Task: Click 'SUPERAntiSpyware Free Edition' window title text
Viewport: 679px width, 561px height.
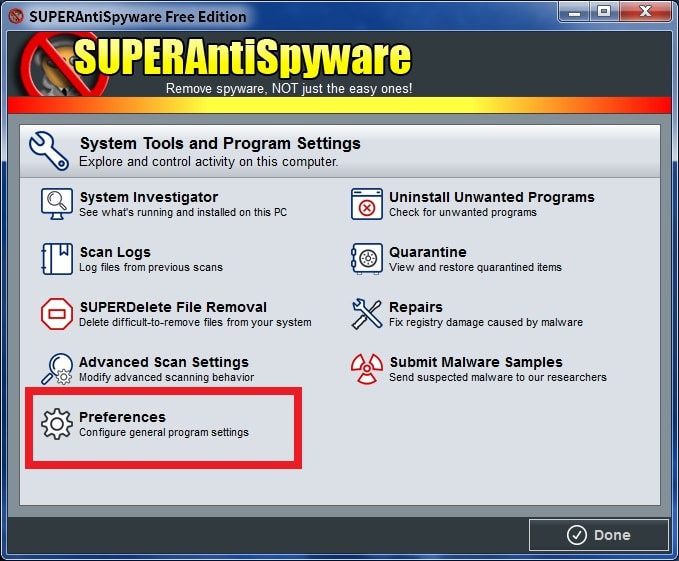Action: coord(138,16)
